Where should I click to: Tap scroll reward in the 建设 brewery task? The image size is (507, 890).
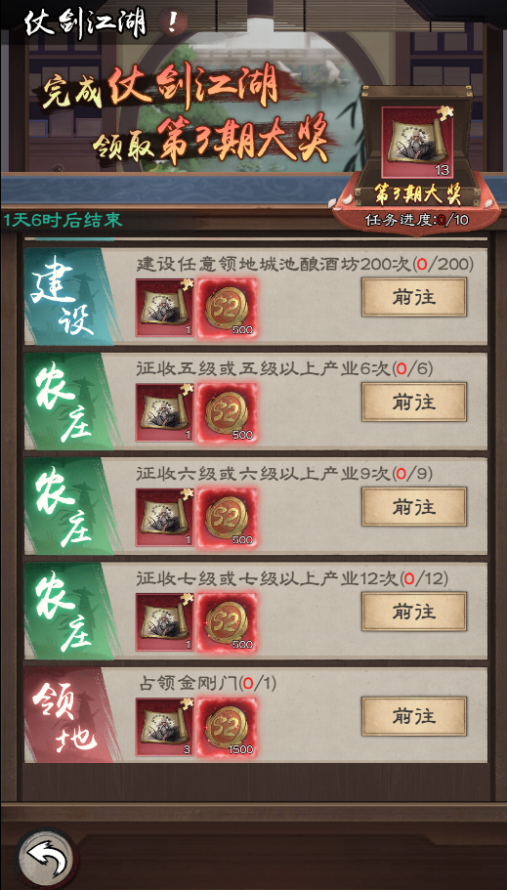(x=164, y=307)
